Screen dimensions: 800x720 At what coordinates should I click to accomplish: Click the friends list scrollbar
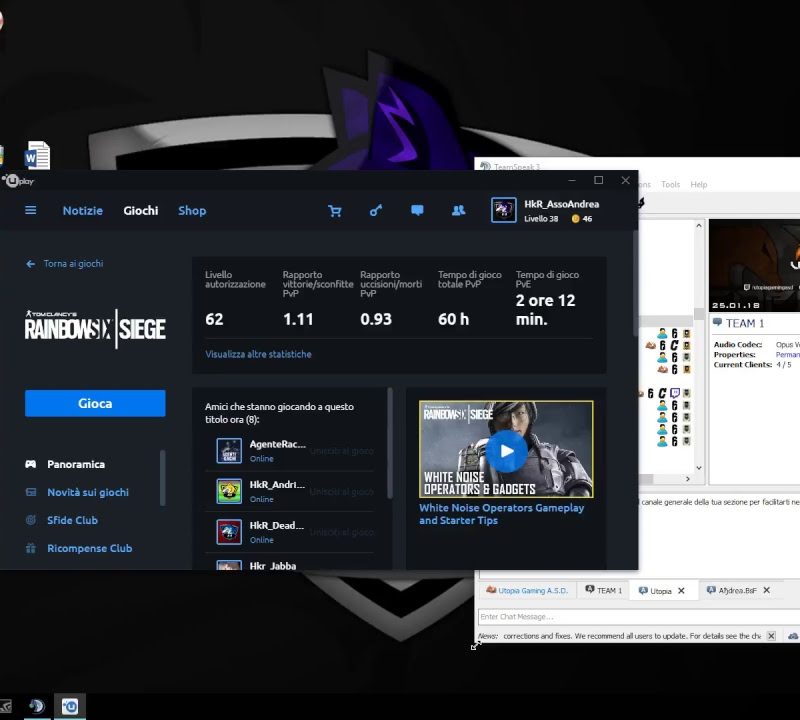[390, 443]
